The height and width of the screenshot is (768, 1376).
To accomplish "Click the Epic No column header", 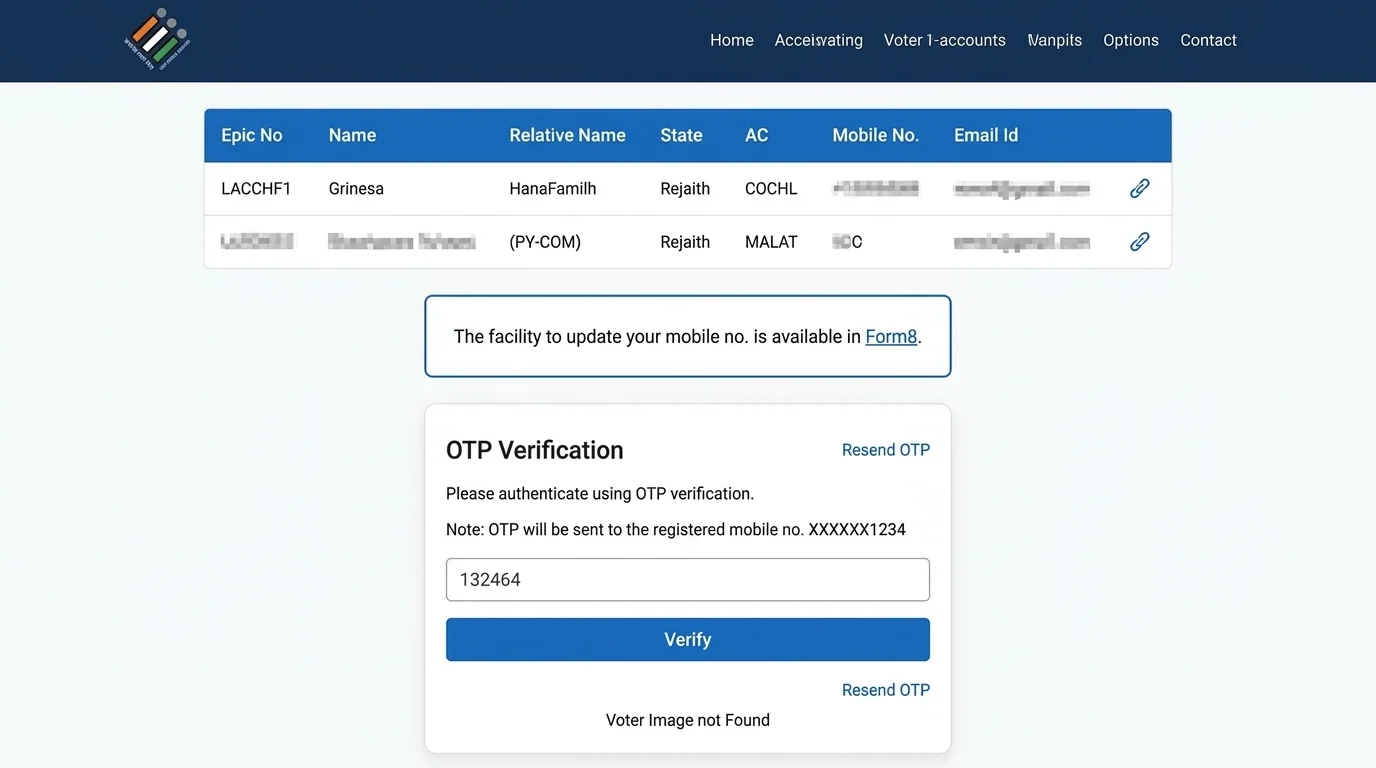I will pos(252,135).
